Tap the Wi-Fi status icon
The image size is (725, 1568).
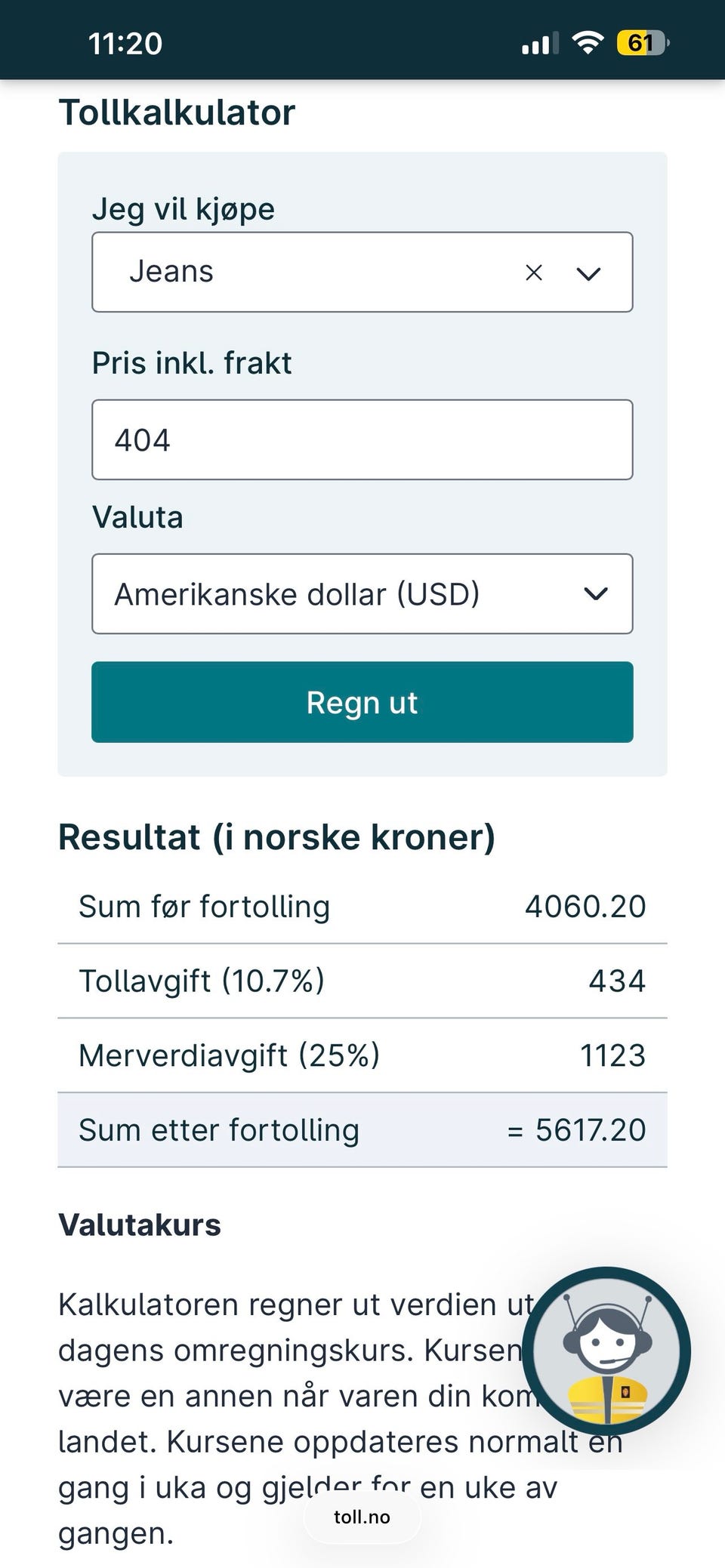[x=588, y=42]
